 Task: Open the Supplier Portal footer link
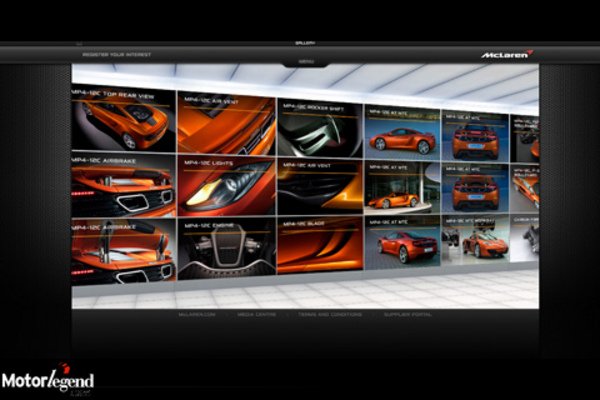click(408, 314)
